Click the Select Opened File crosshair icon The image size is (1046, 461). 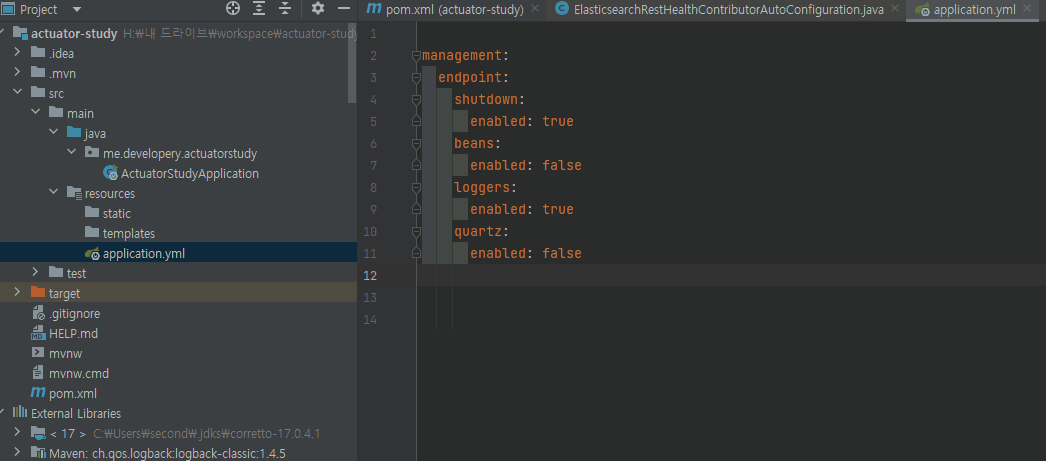233,9
